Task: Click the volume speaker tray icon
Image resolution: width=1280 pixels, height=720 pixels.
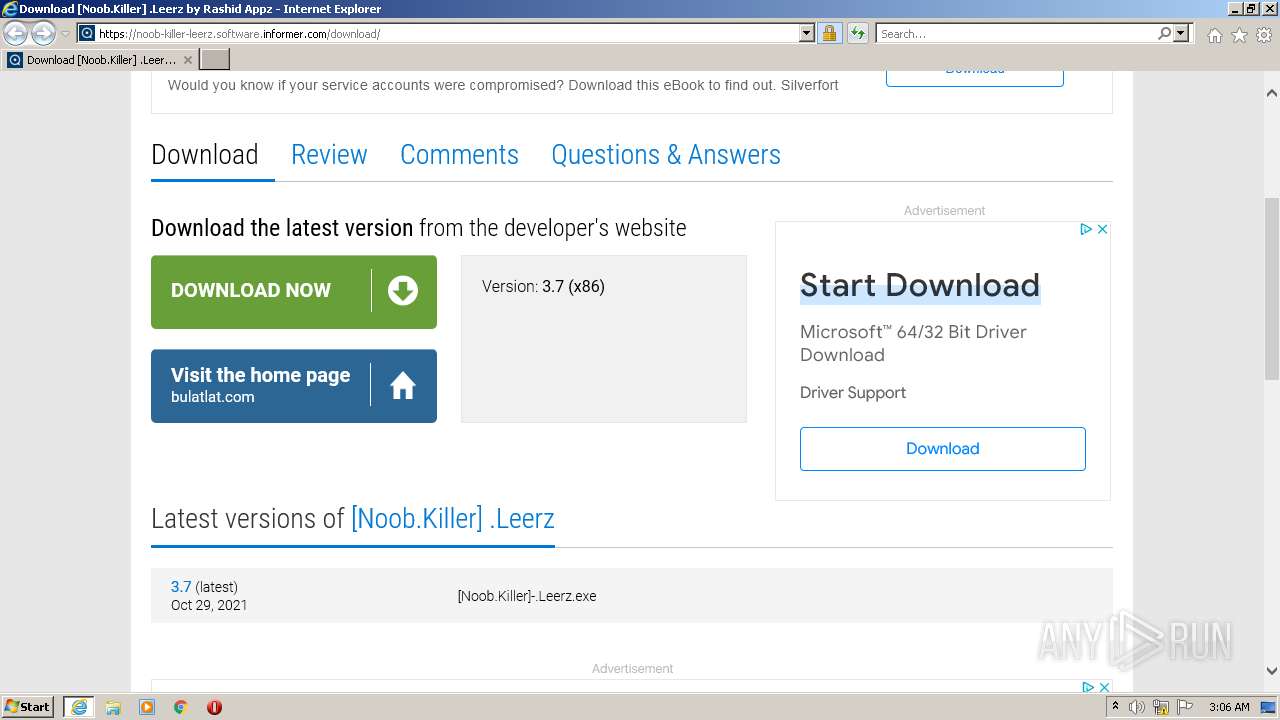Action: click(1137, 707)
